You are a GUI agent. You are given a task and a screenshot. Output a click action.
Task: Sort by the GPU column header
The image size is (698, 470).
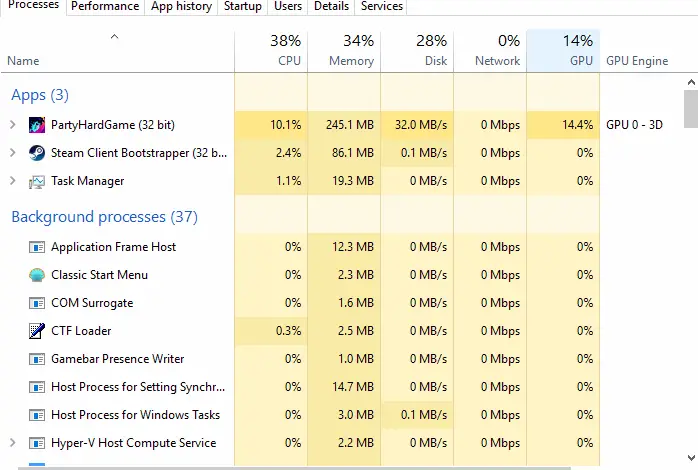[563, 51]
